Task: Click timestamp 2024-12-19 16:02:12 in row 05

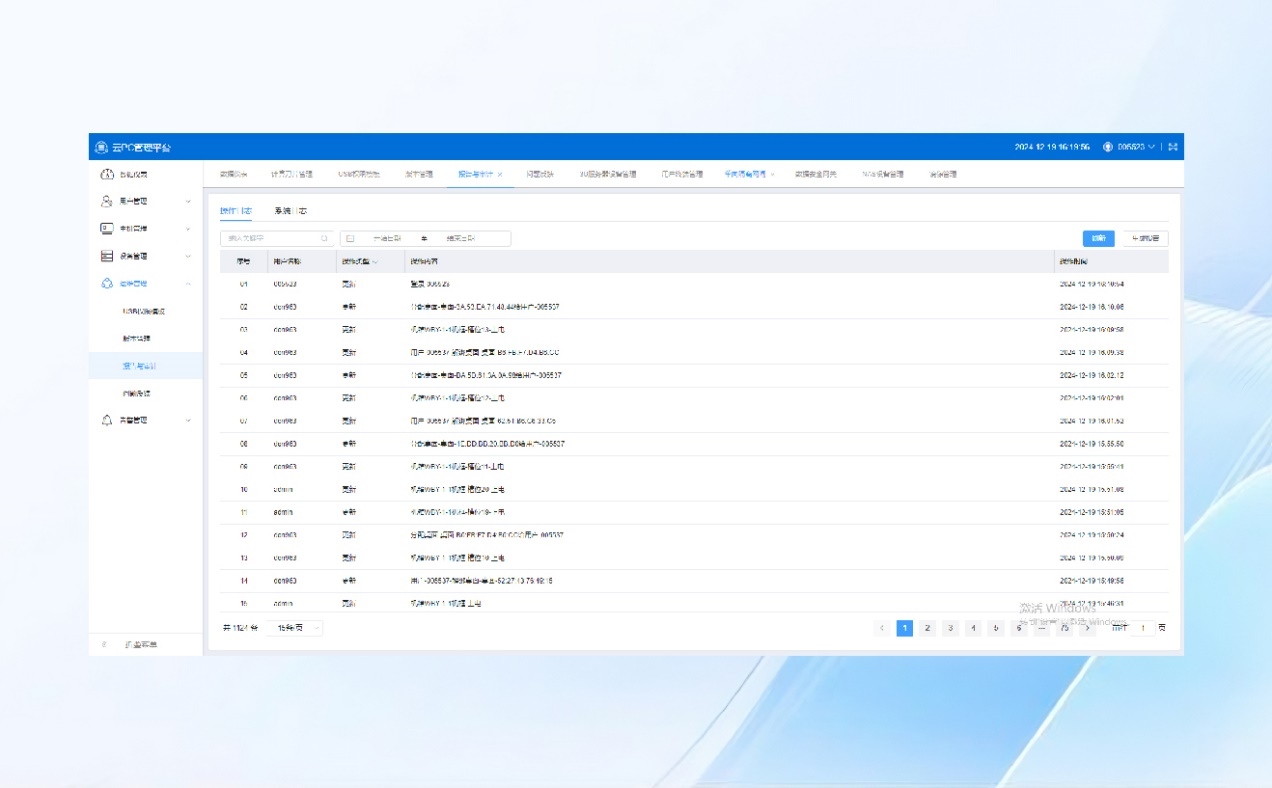Action: [1091, 375]
